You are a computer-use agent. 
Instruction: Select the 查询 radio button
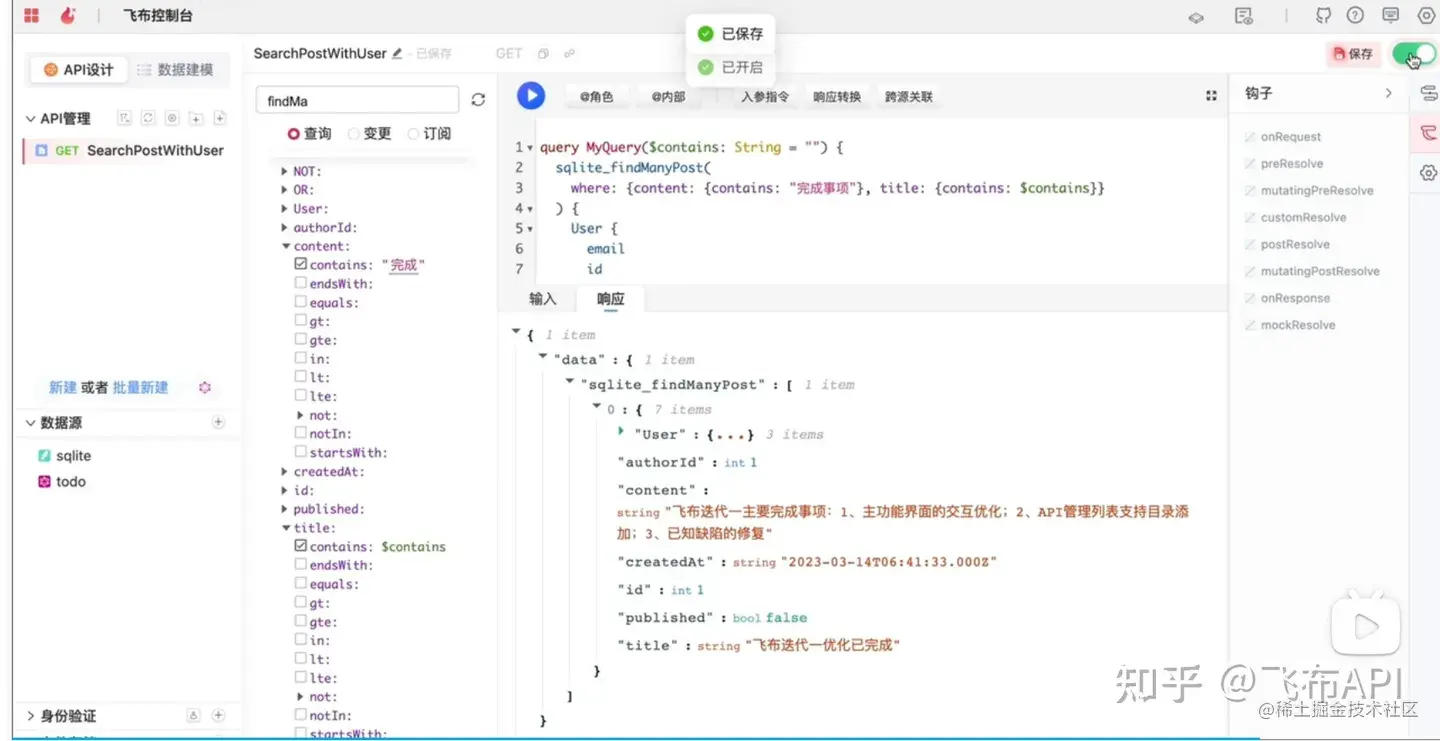294,134
